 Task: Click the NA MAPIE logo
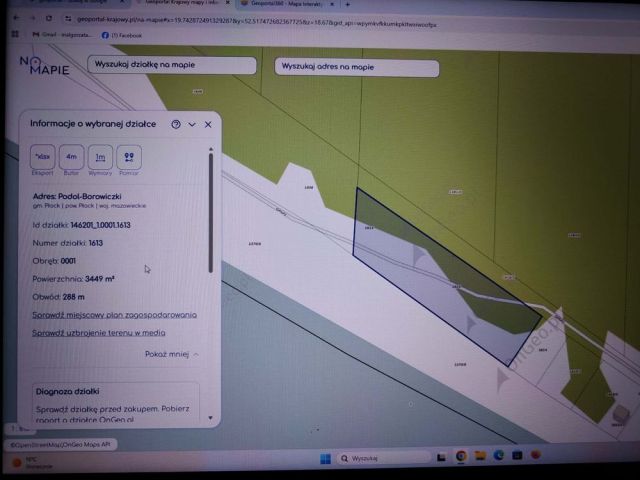tap(44, 66)
